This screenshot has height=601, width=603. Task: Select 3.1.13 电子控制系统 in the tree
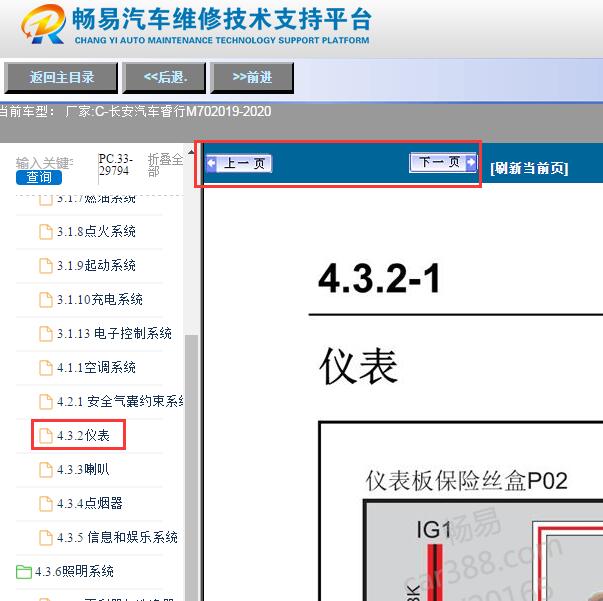pyautogui.click(x=114, y=333)
